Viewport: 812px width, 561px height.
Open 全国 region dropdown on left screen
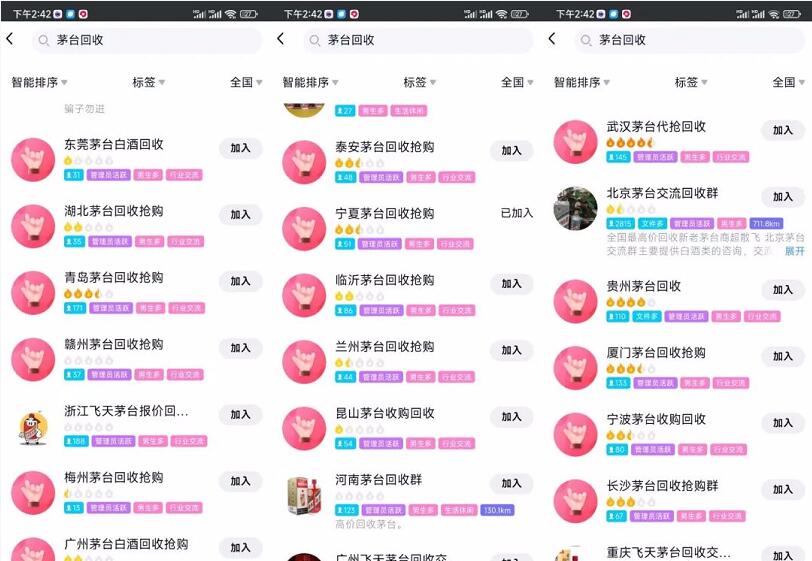pos(246,82)
